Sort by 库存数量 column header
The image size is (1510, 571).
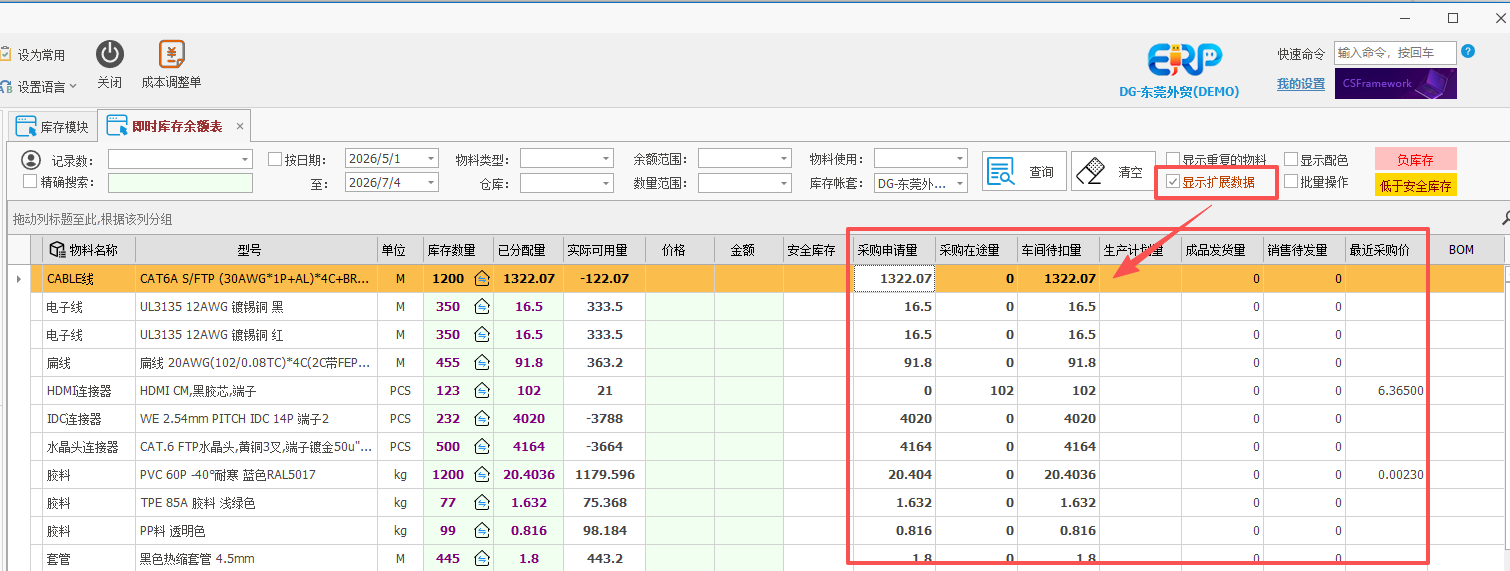[x=458, y=250]
